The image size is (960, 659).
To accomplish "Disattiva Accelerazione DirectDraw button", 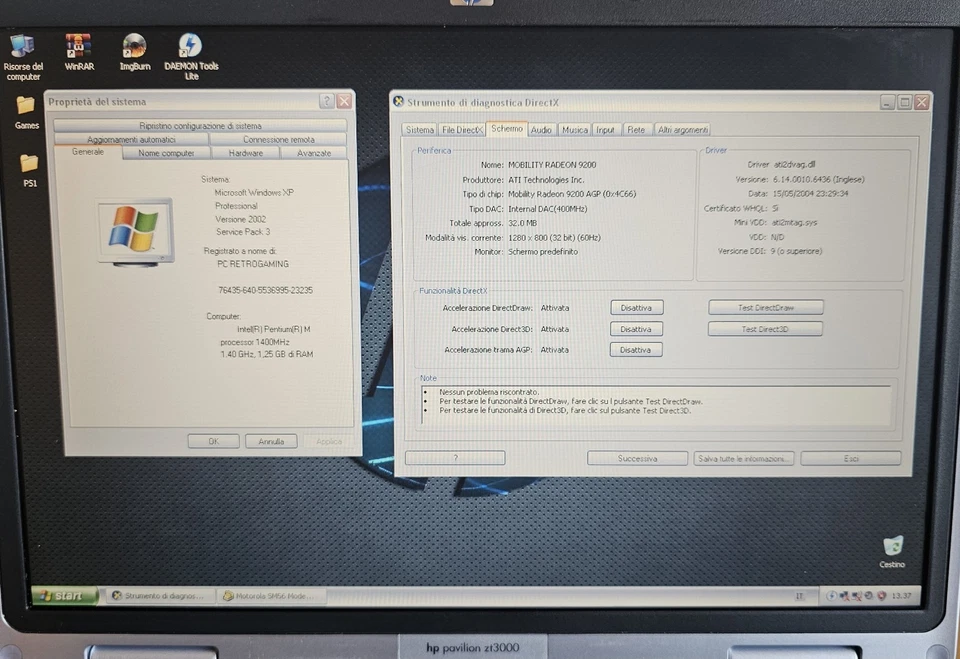I will coord(636,307).
